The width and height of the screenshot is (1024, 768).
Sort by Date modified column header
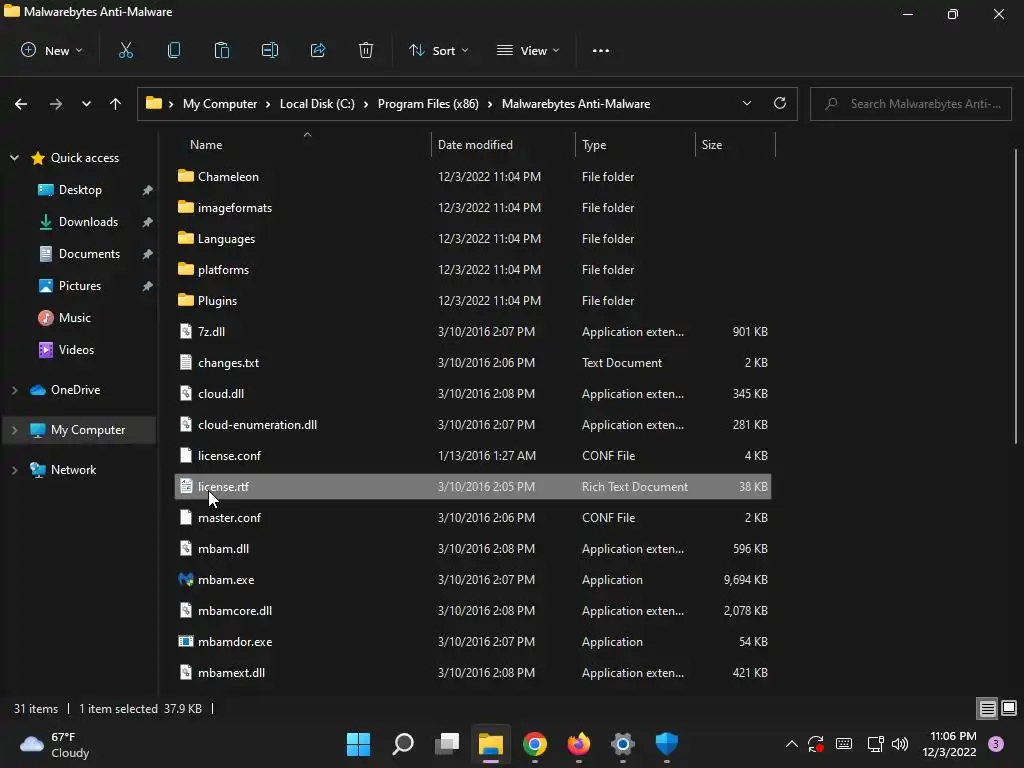tap(504, 145)
